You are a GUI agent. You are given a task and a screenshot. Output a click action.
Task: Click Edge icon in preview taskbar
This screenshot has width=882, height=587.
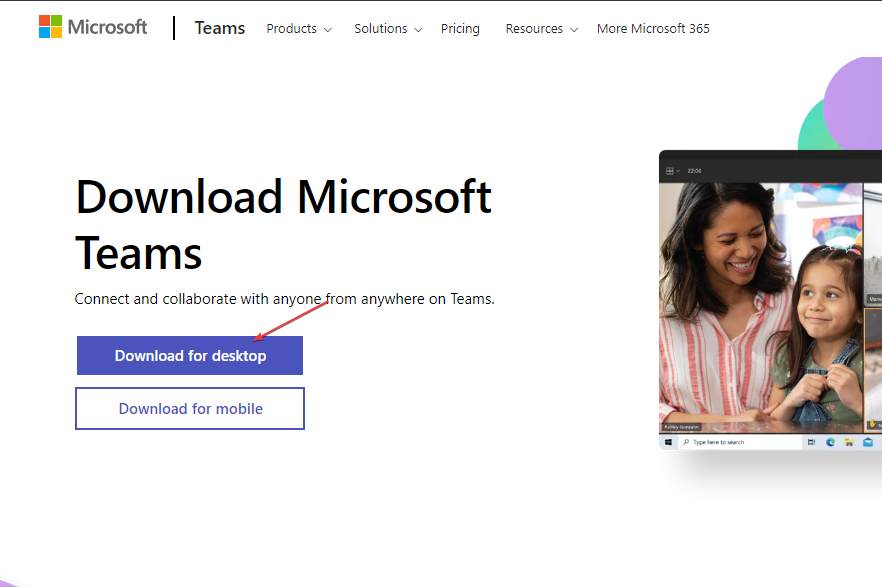pyautogui.click(x=830, y=442)
